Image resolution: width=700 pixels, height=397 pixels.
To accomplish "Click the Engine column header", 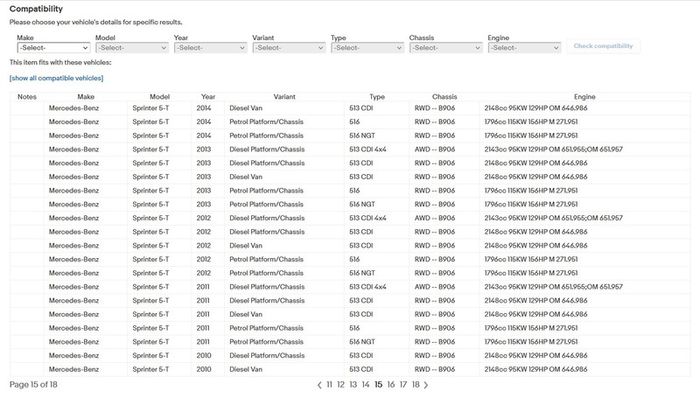I will [x=585, y=96].
